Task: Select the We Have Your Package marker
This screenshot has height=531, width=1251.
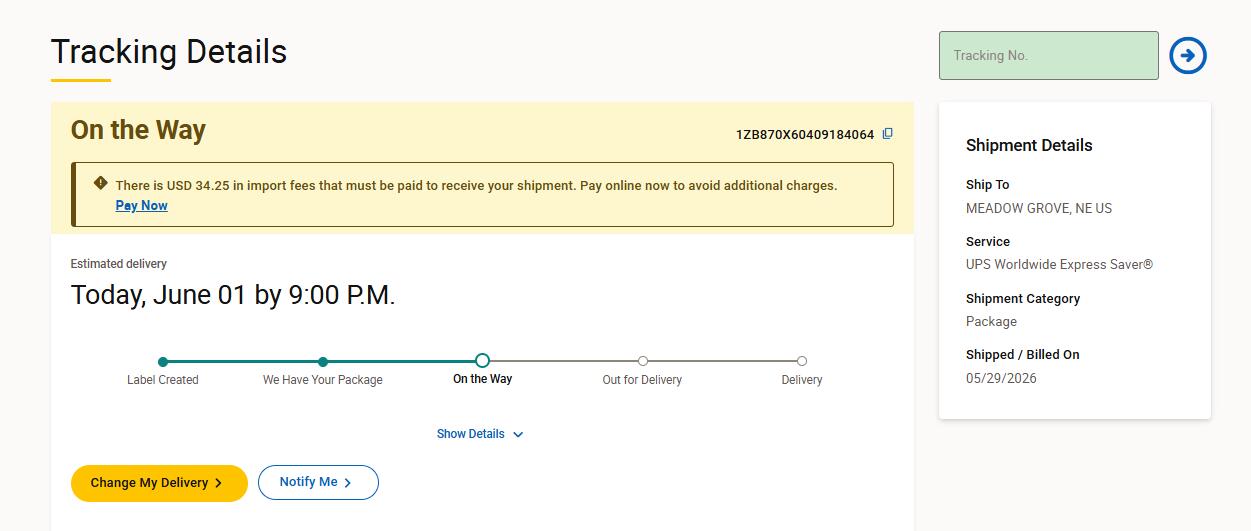Action: (323, 361)
